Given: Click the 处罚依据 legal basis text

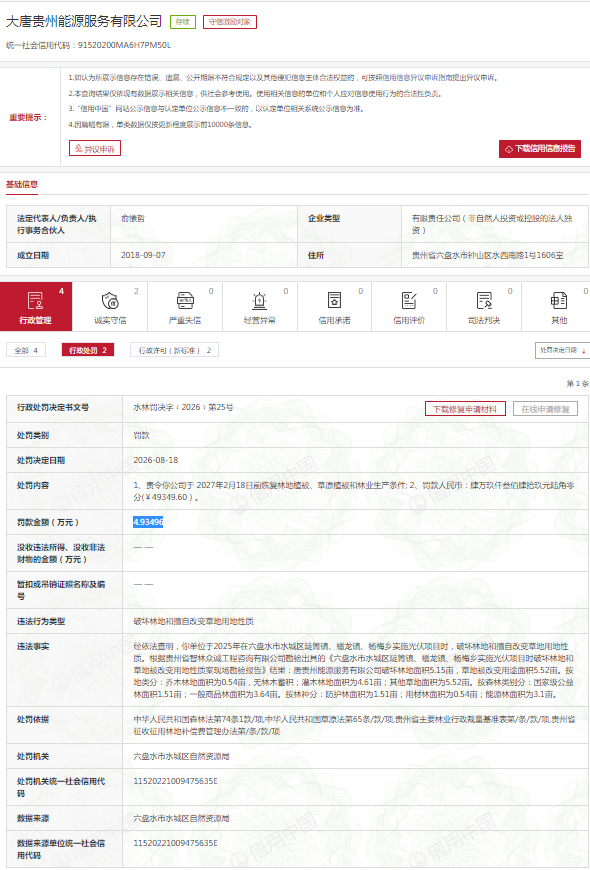Looking at the screenshot, I should [354, 726].
